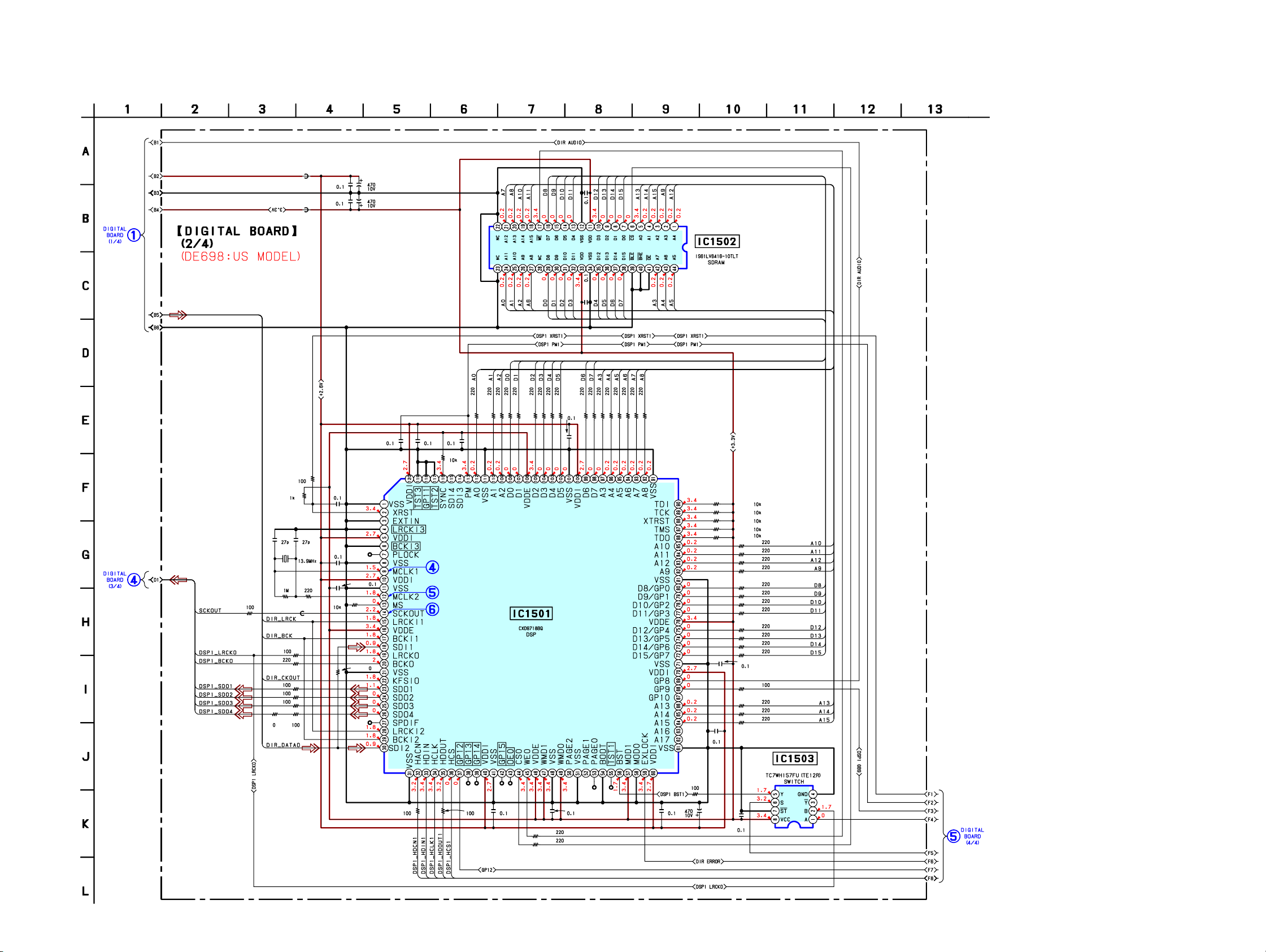The width and height of the screenshot is (1266, 952).
Task: Click the circled 5 Digital Board (4/4) marker
Action: 953,836
